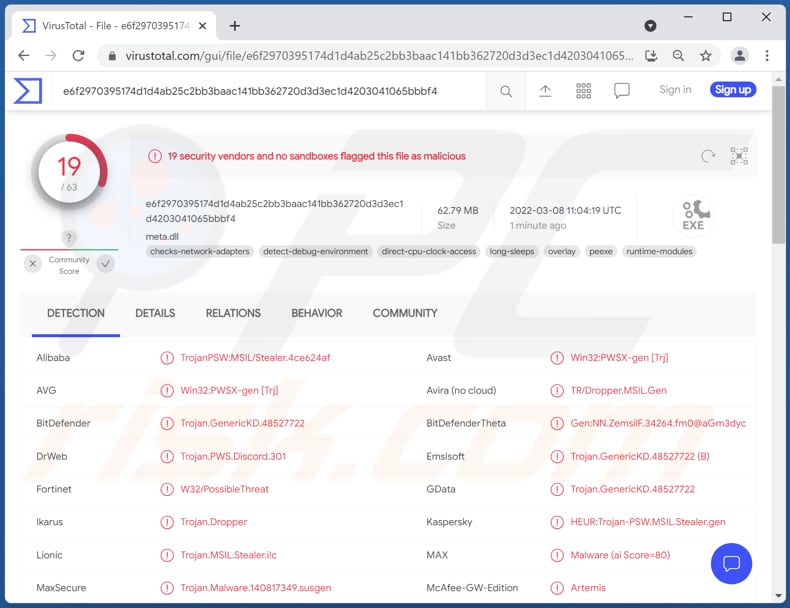Click the 19/63 detection score gauge

(69, 173)
